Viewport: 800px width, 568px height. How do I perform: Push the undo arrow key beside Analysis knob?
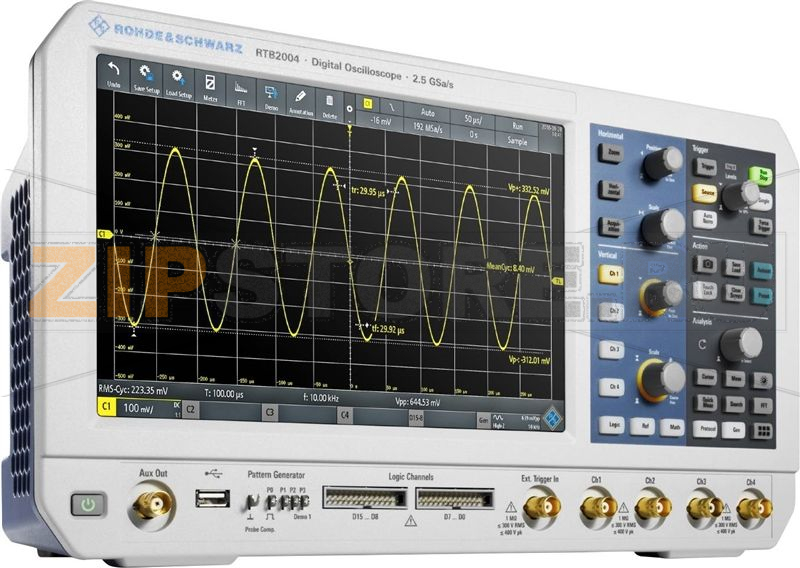(x=703, y=343)
